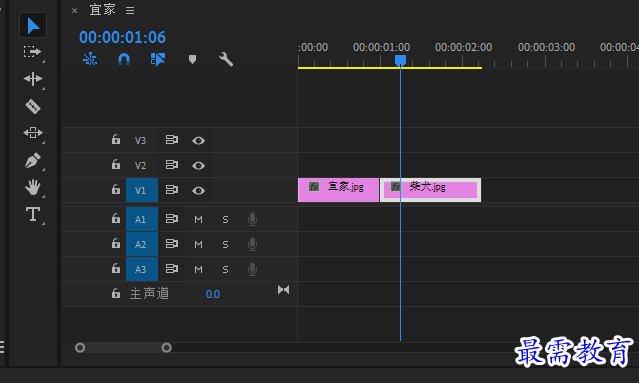Select the Pen tool
Image resolution: width=639 pixels, height=383 pixels.
coord(33,161)
